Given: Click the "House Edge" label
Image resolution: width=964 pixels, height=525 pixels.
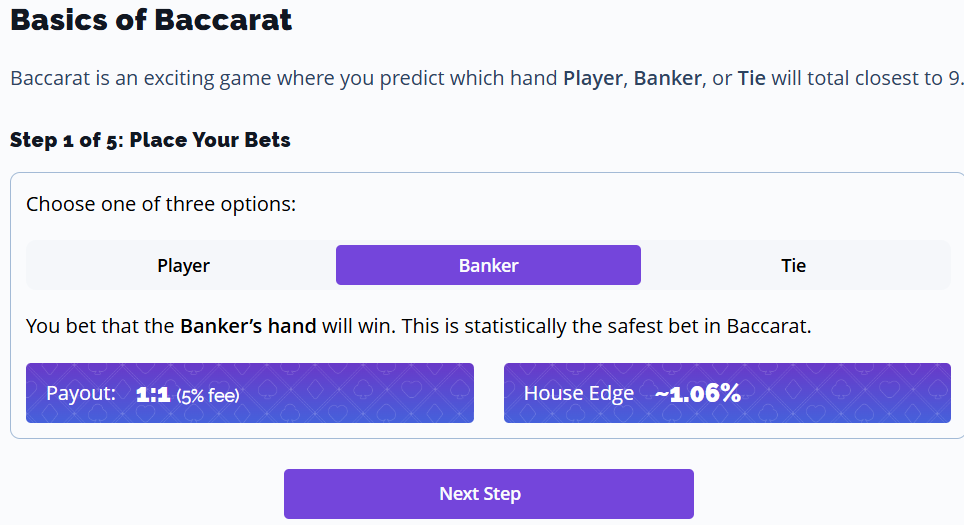Looking at the screenshot, I should pyautogui.click(x=578, y=393).
